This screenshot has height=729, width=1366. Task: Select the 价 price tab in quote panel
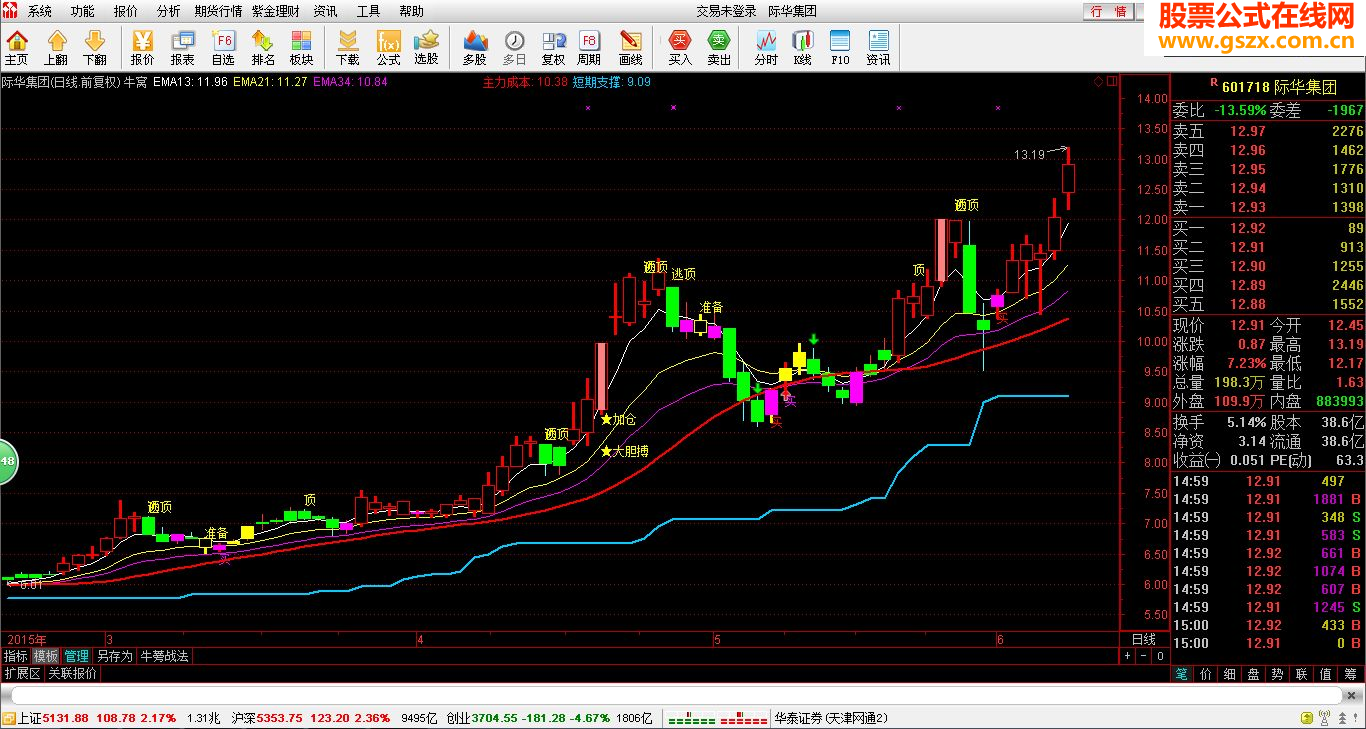[1206, 673]
